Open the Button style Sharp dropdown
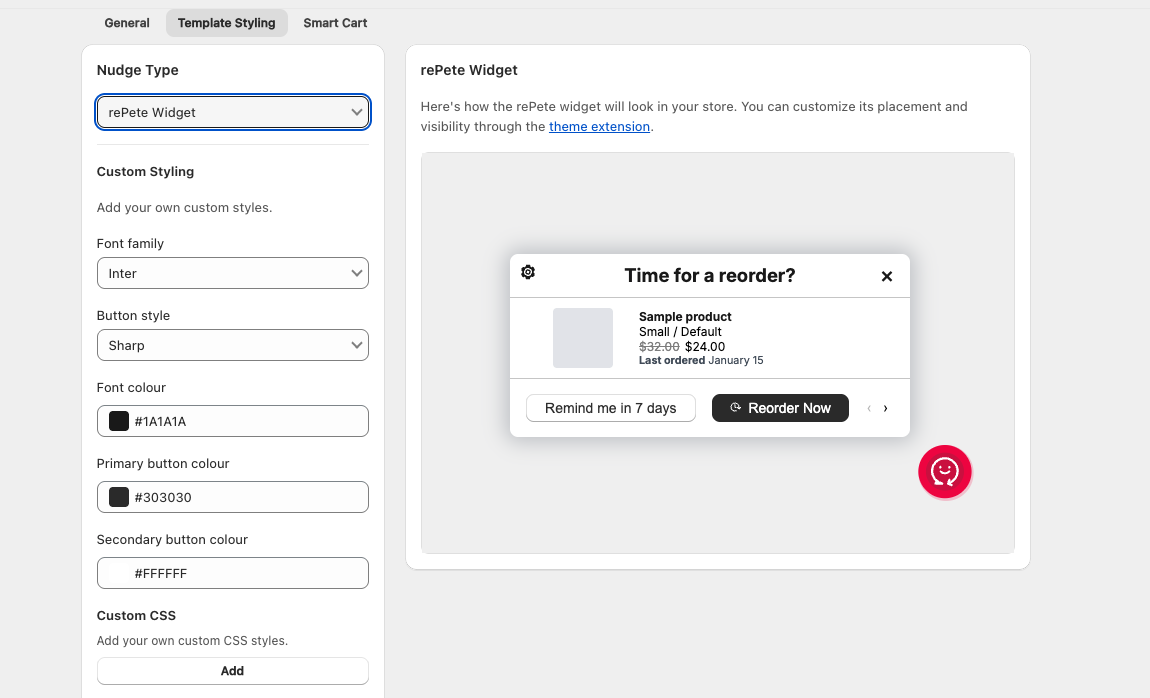The image size is (1150, 698). tap(232, 345)
